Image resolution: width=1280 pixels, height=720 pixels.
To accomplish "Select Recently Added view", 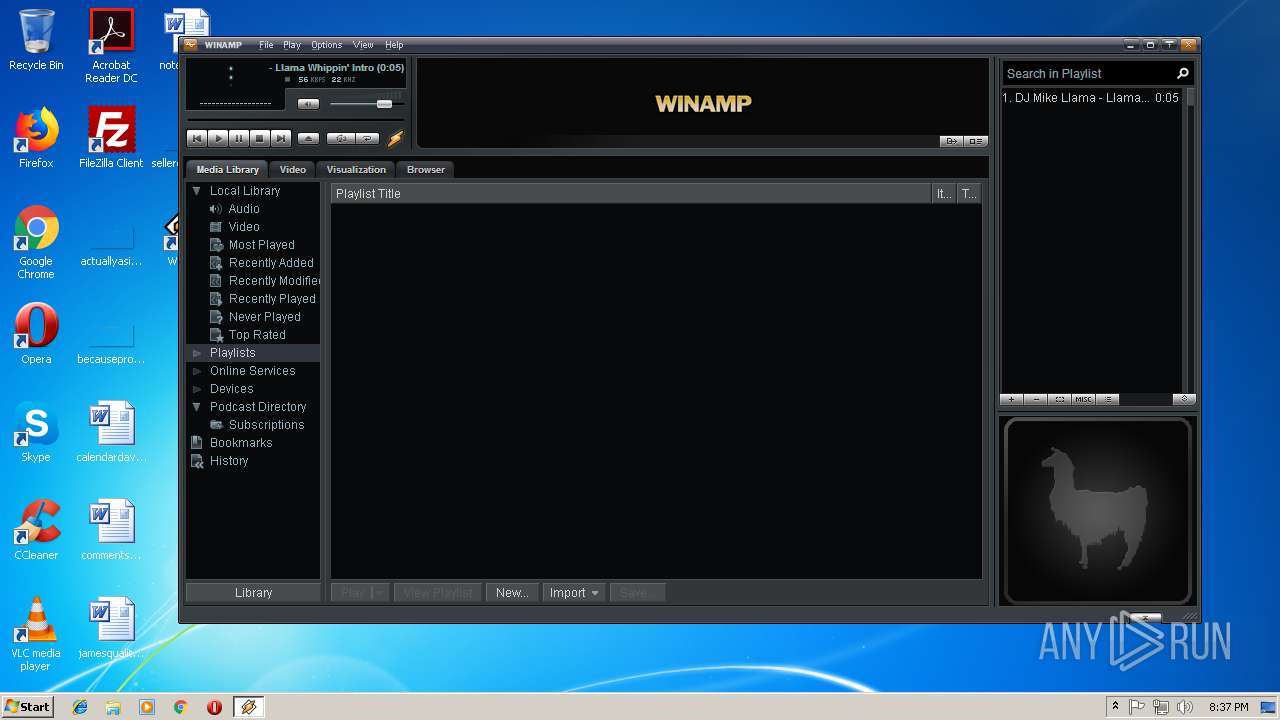I will click(x=271, y=263).
